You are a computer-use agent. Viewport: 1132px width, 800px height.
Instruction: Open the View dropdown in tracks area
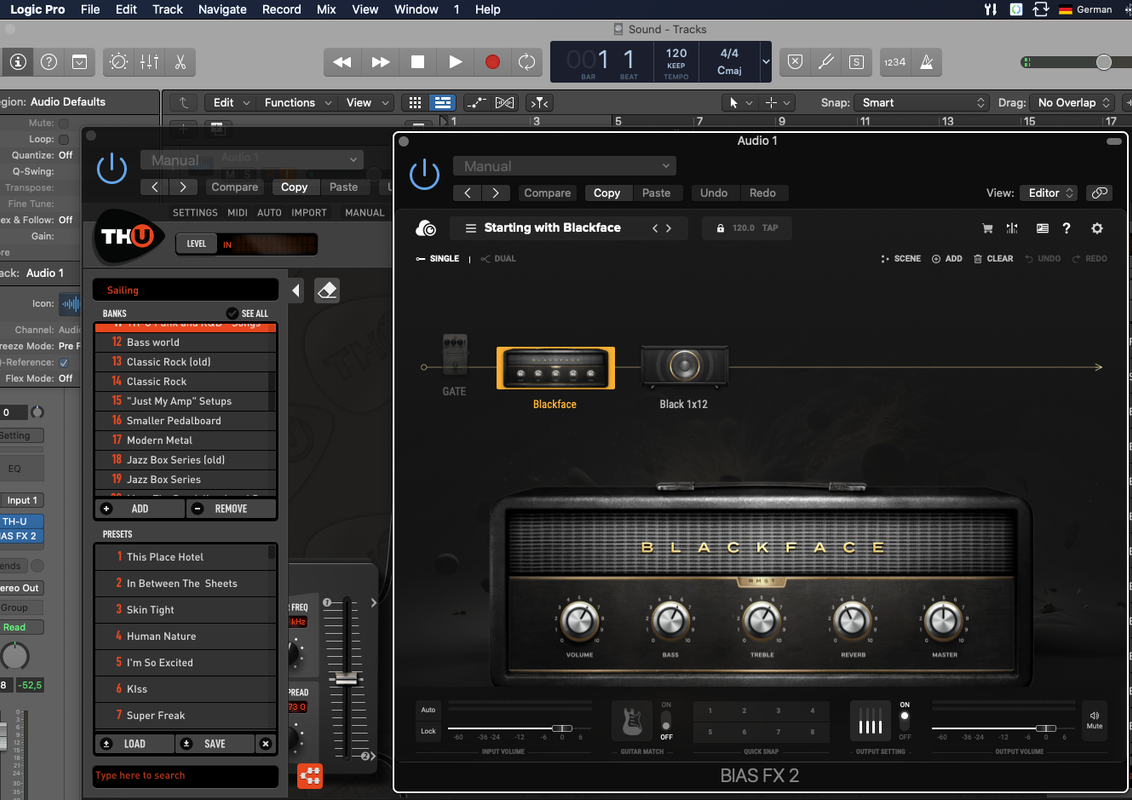[367, 103]
